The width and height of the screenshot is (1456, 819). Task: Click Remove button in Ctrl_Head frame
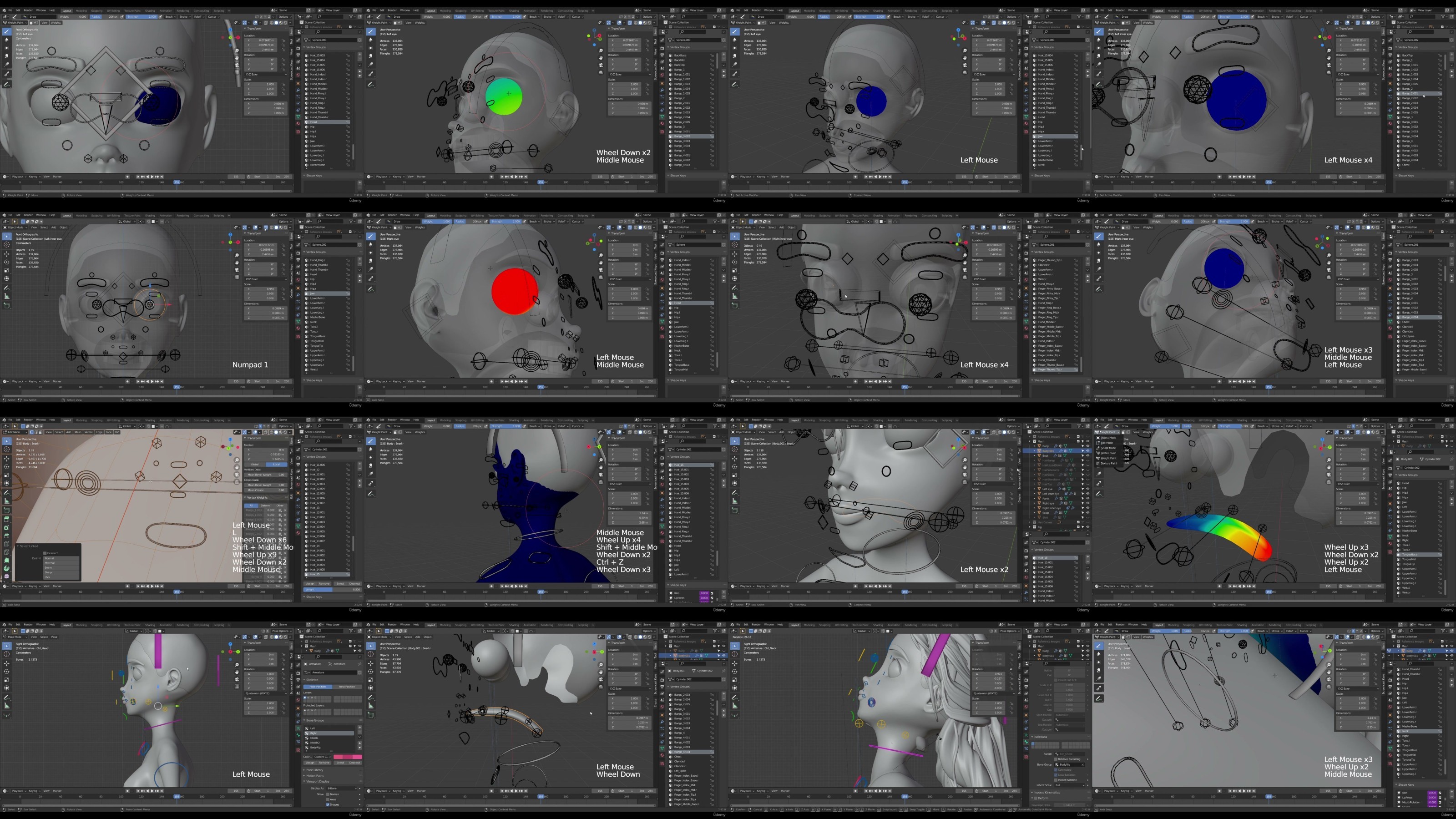click(324, 763)
